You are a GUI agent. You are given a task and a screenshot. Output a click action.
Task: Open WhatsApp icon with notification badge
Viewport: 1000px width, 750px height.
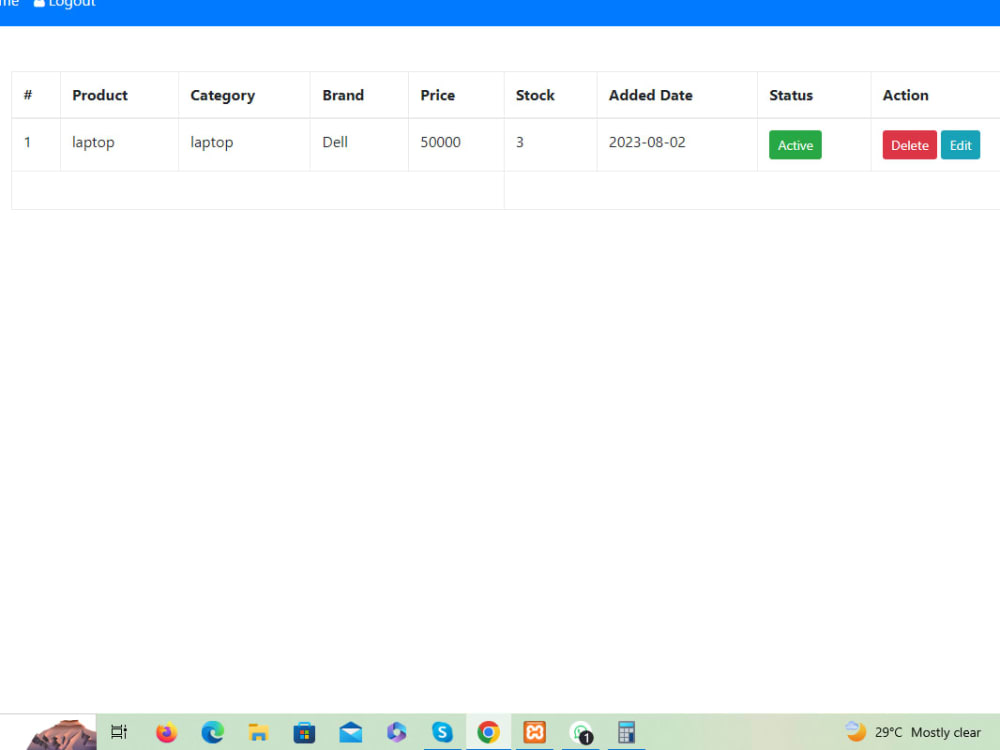click(x=580, y=732)
